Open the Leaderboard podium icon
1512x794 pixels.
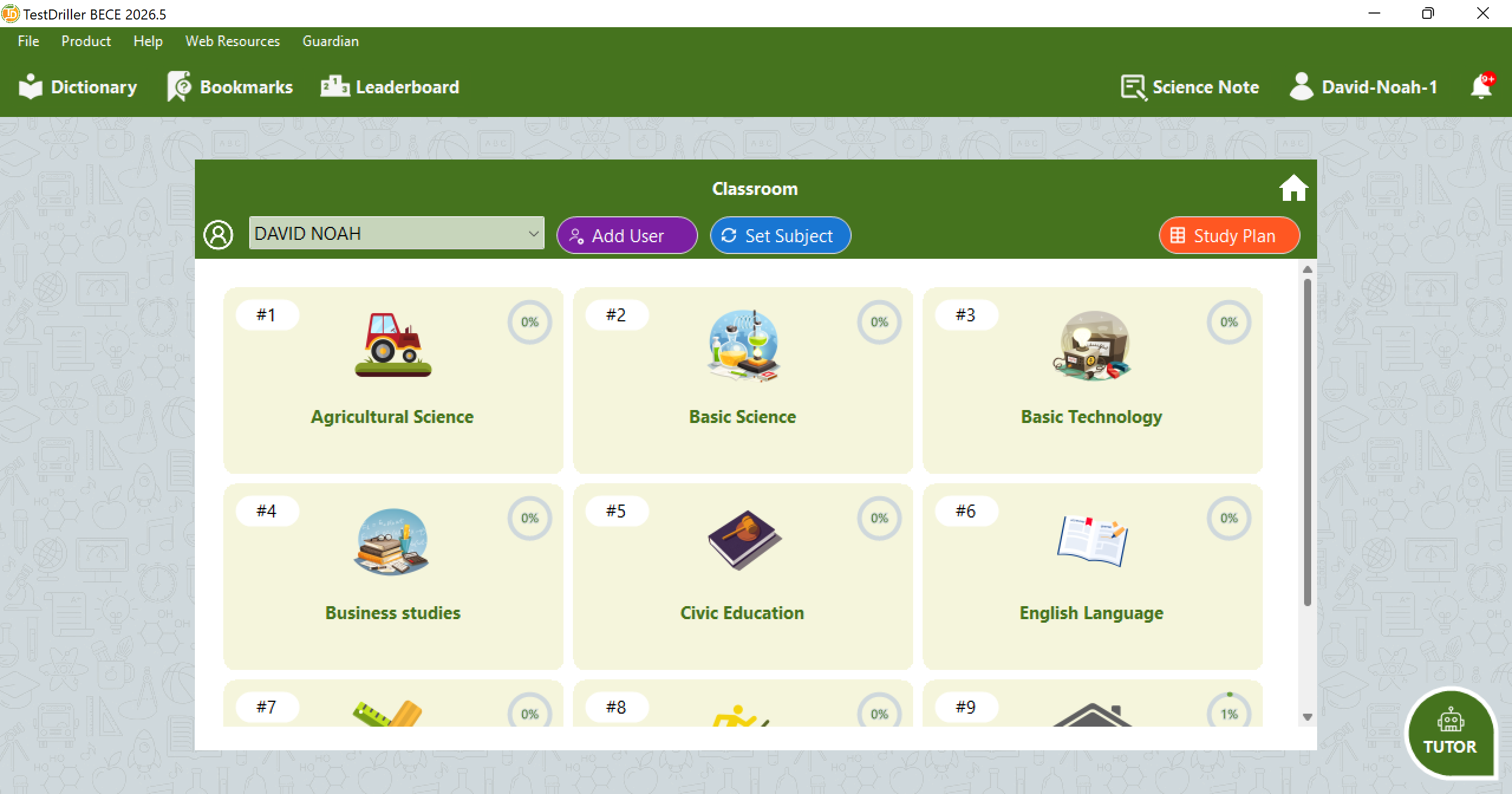335,86
